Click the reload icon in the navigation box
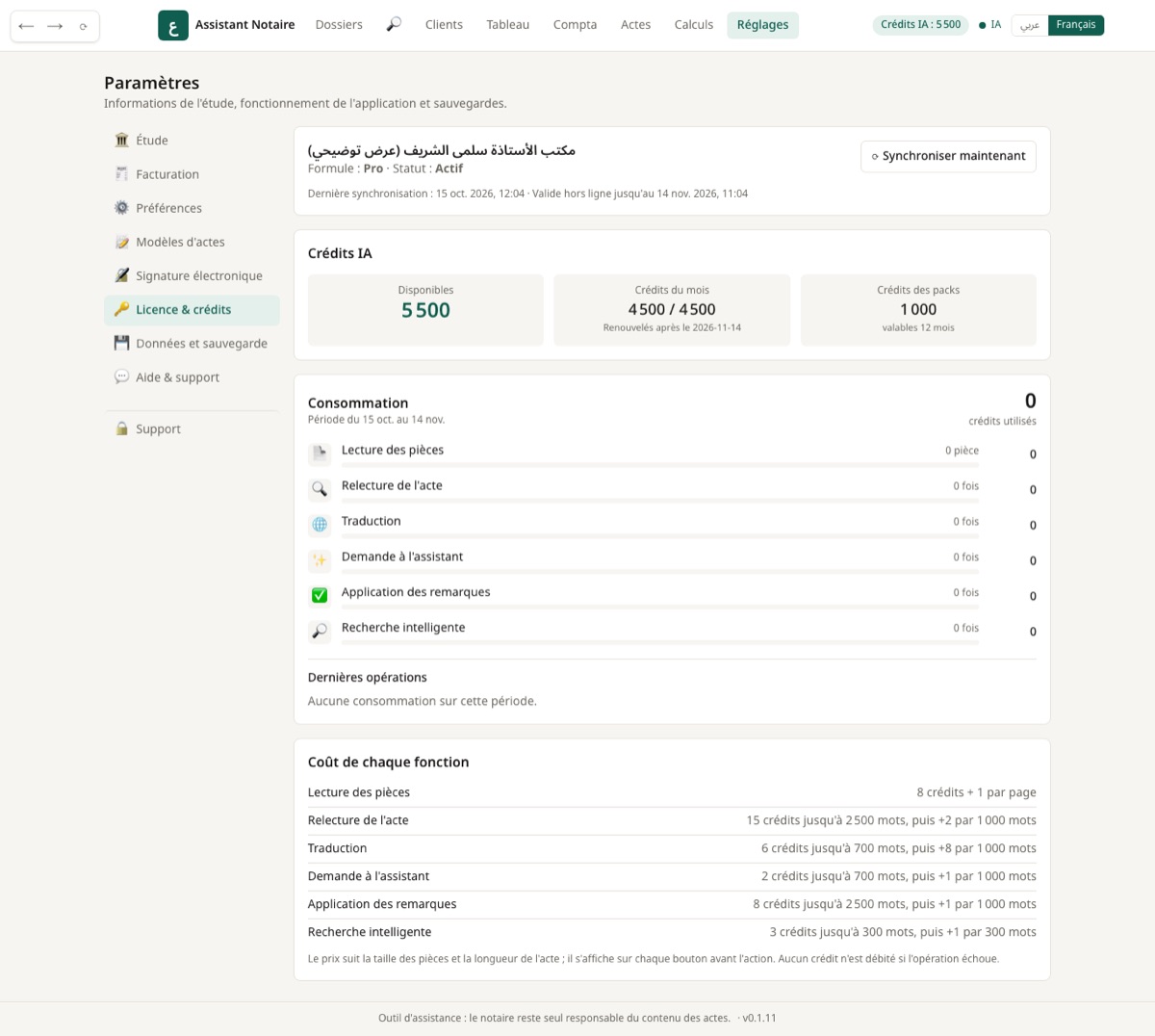The height and width of the screenshot is (1036, 1155). 84,26
